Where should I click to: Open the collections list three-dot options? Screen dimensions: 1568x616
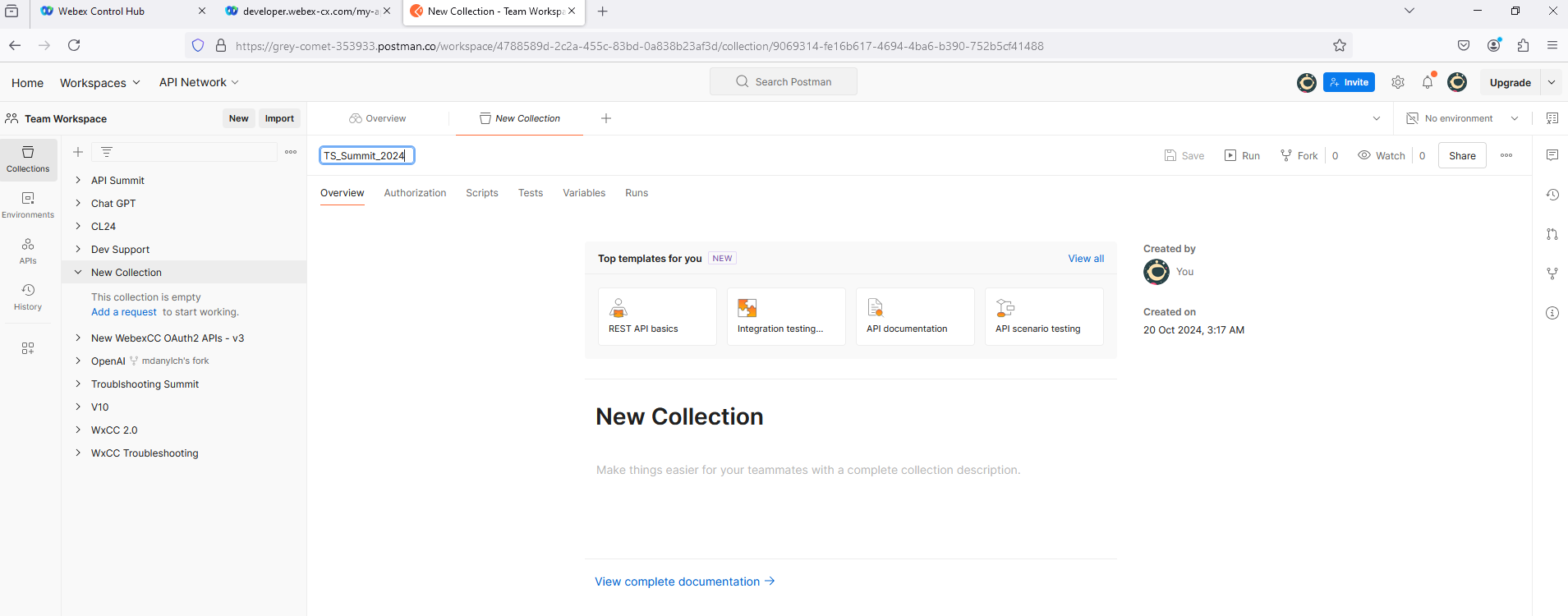tap(291, 152)
